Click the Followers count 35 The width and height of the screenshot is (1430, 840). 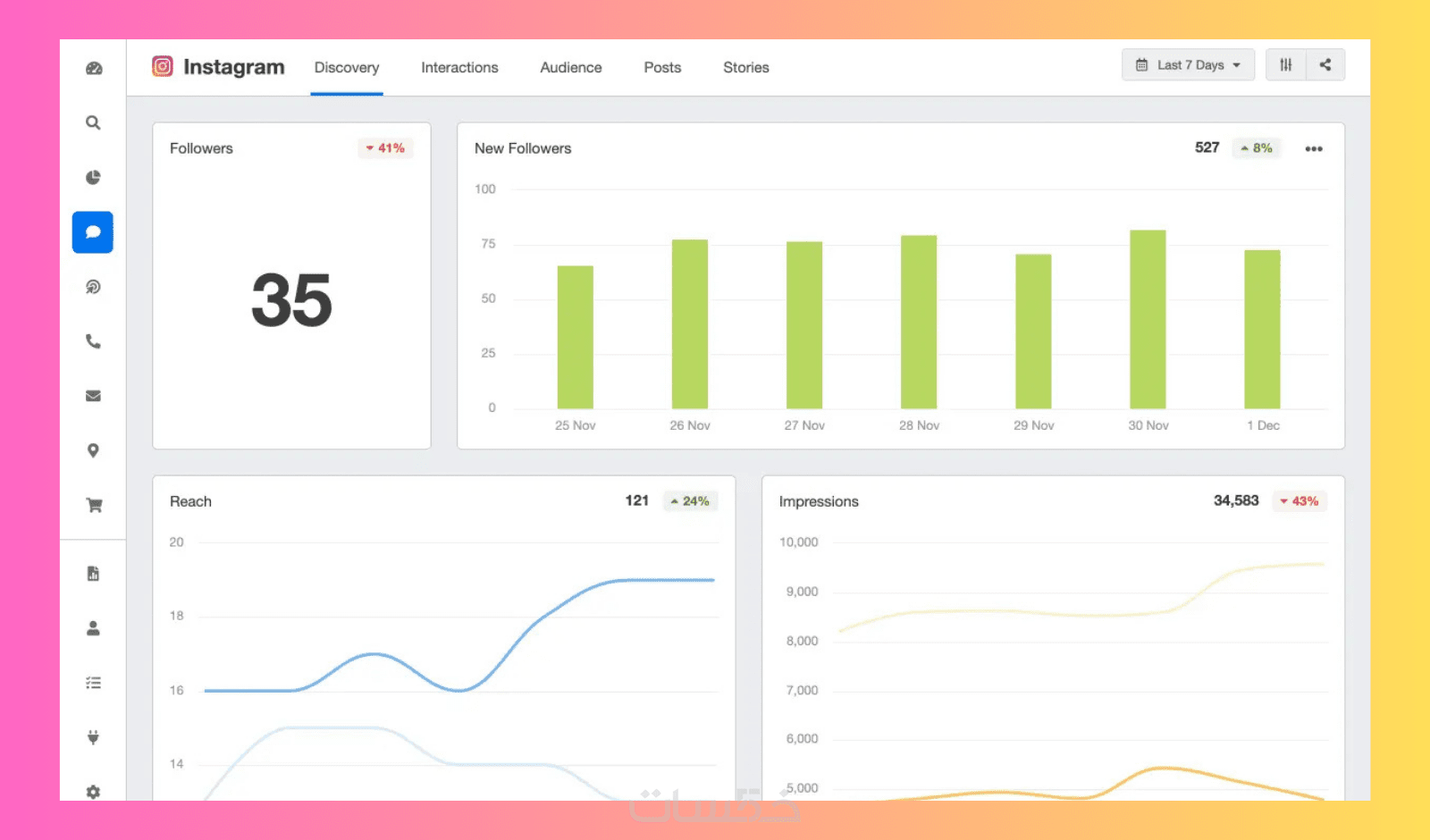pyautogui.click(x=291, y=300)
